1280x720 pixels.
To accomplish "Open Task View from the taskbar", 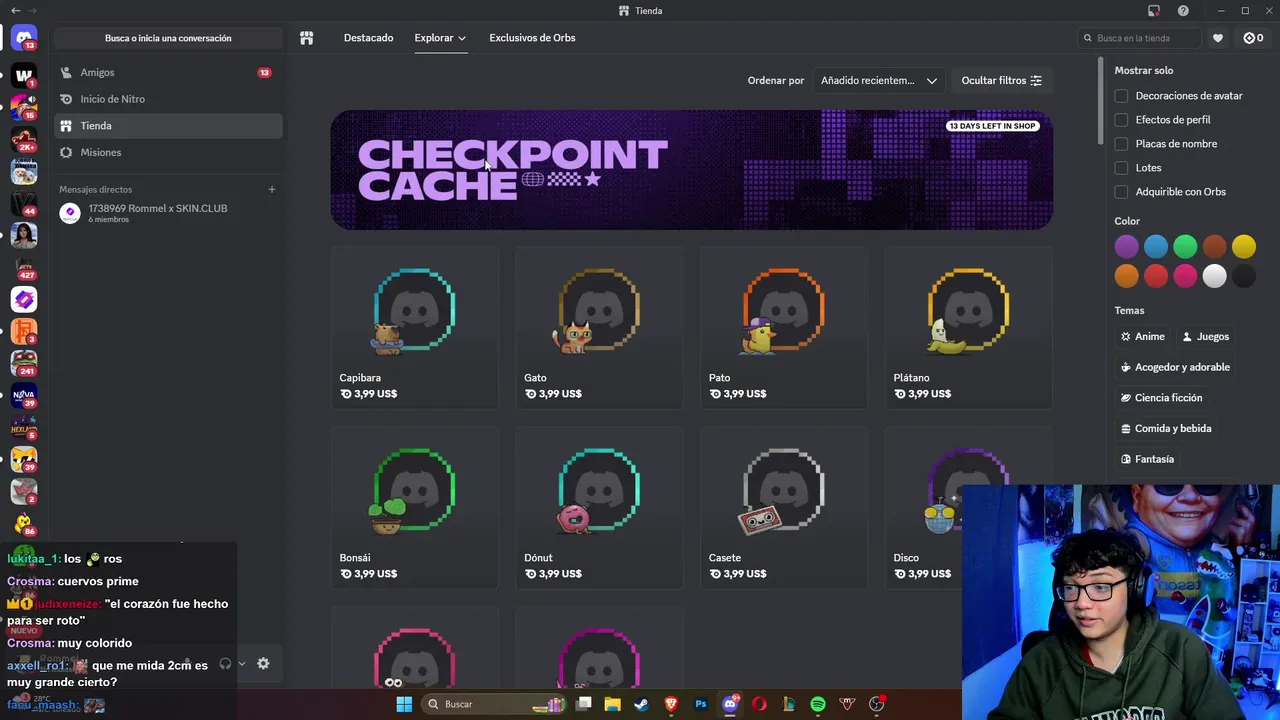I will point(583,704).
